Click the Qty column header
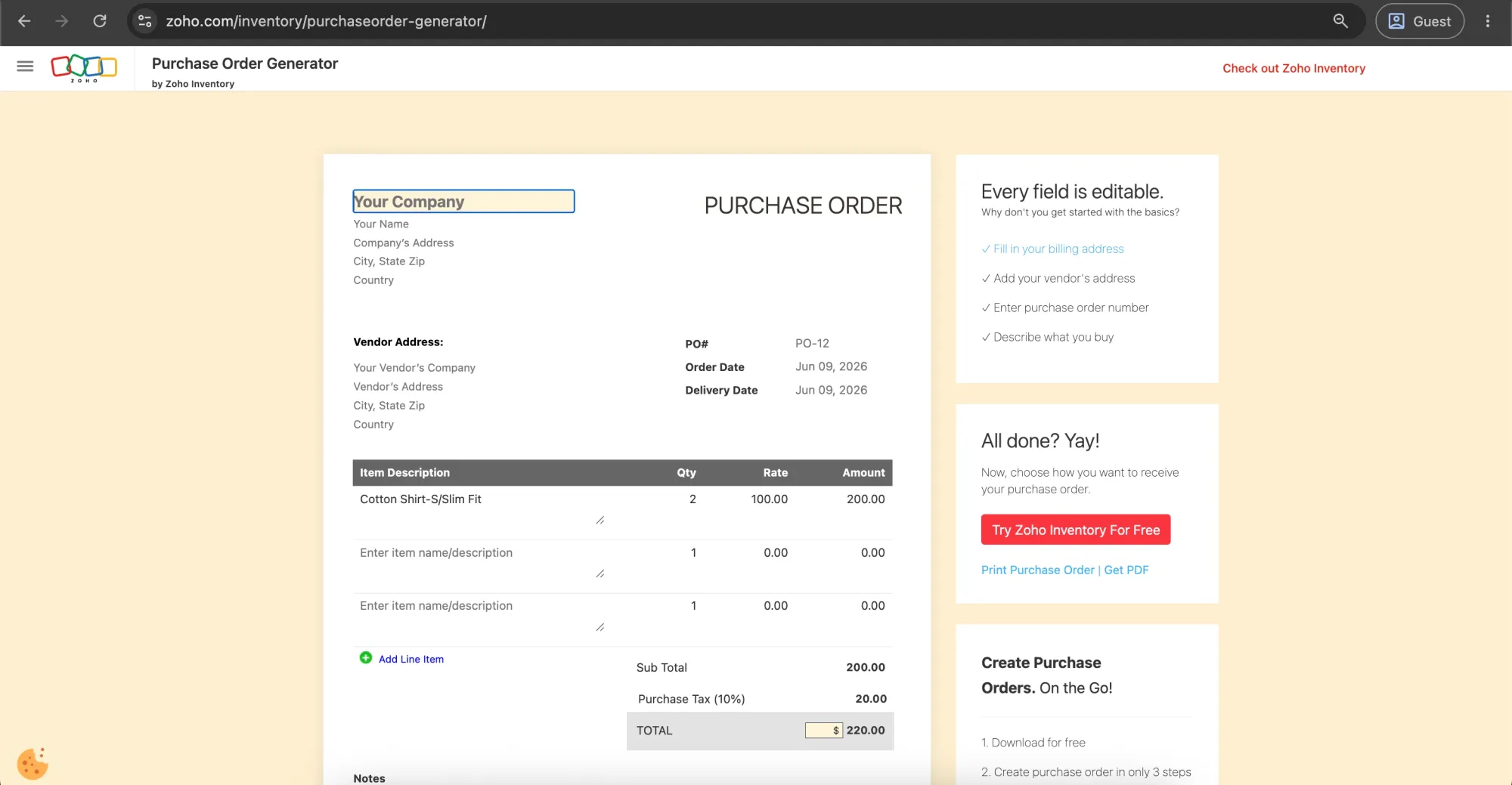 point(686,472)
